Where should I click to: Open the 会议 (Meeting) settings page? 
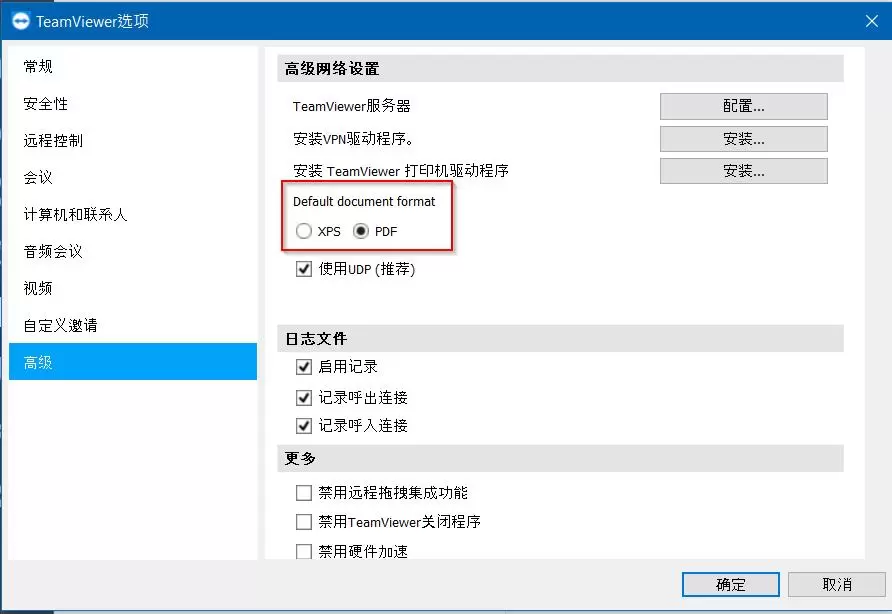37,177
